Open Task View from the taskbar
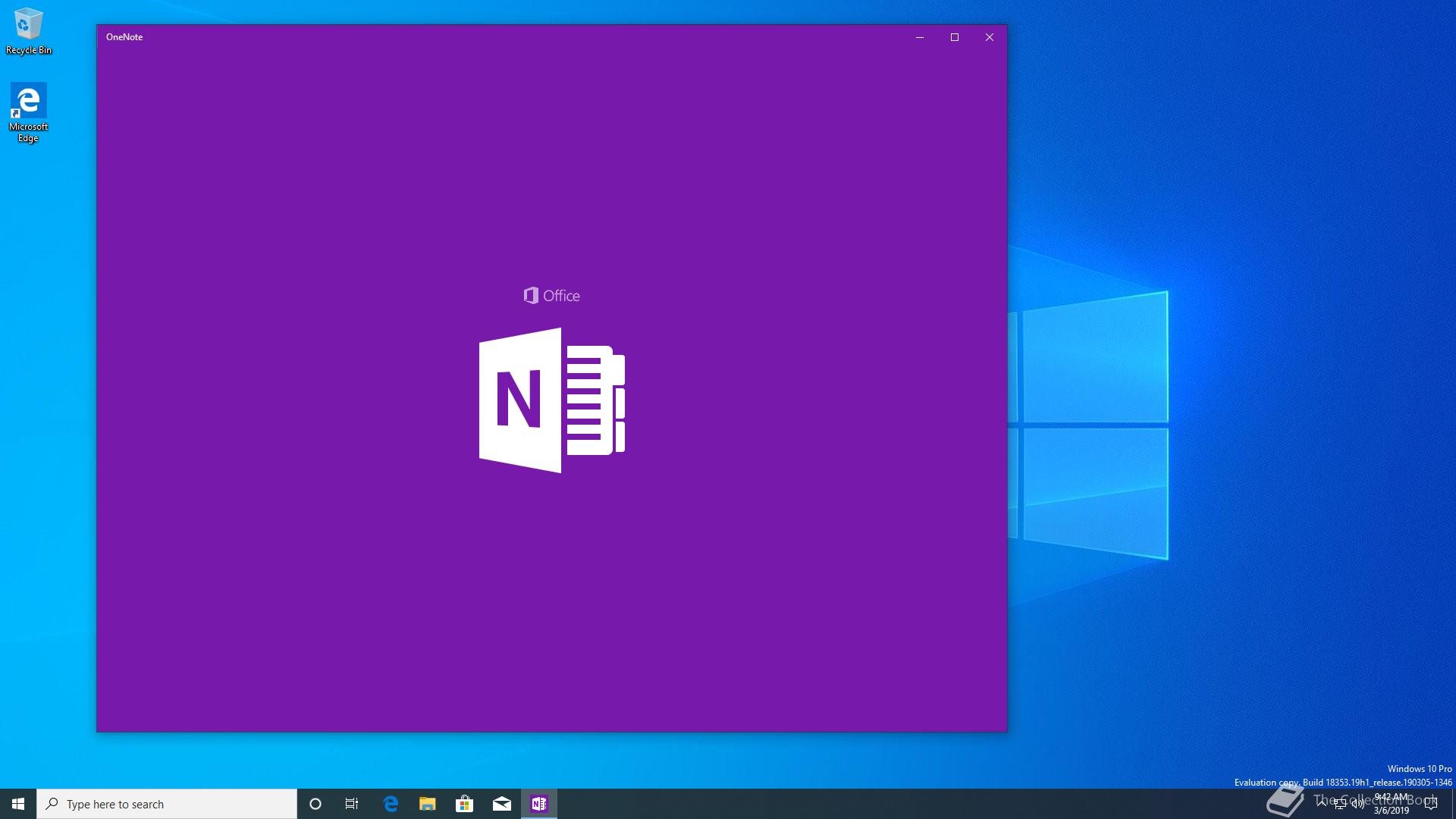This screenshot has width=1456, height=819. [352, 804]
